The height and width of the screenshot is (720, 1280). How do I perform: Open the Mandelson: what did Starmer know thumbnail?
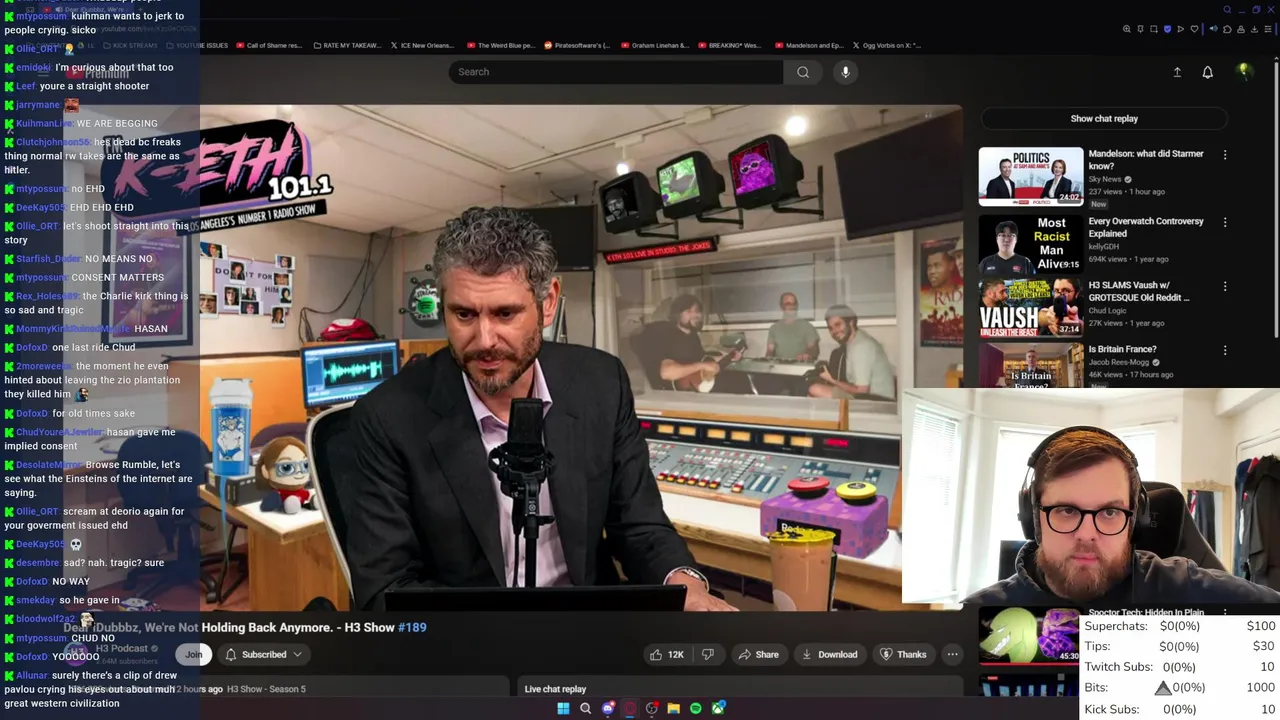(1030, 176)
